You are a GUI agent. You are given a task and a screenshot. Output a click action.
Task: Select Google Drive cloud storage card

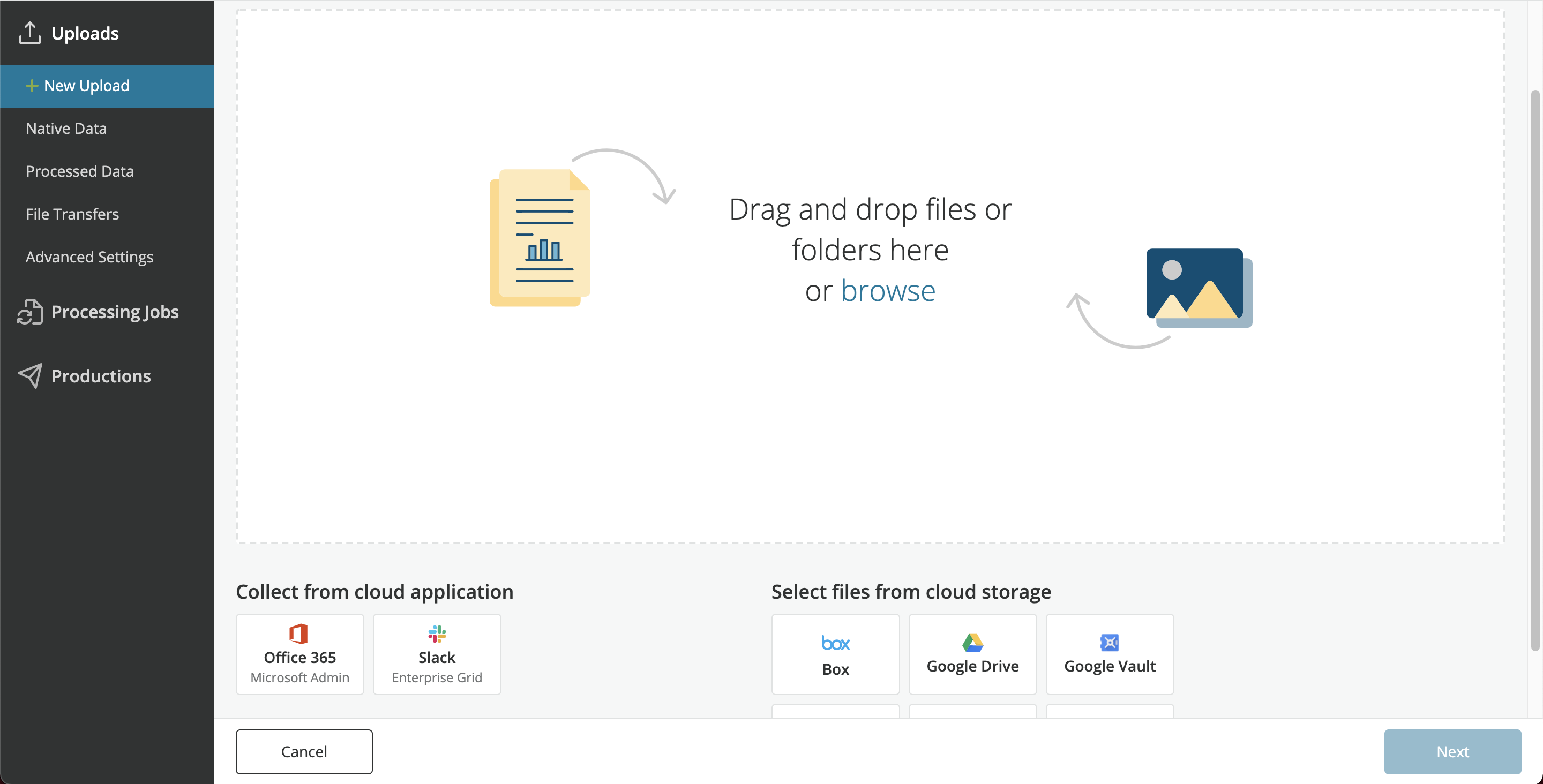(972, 654)
